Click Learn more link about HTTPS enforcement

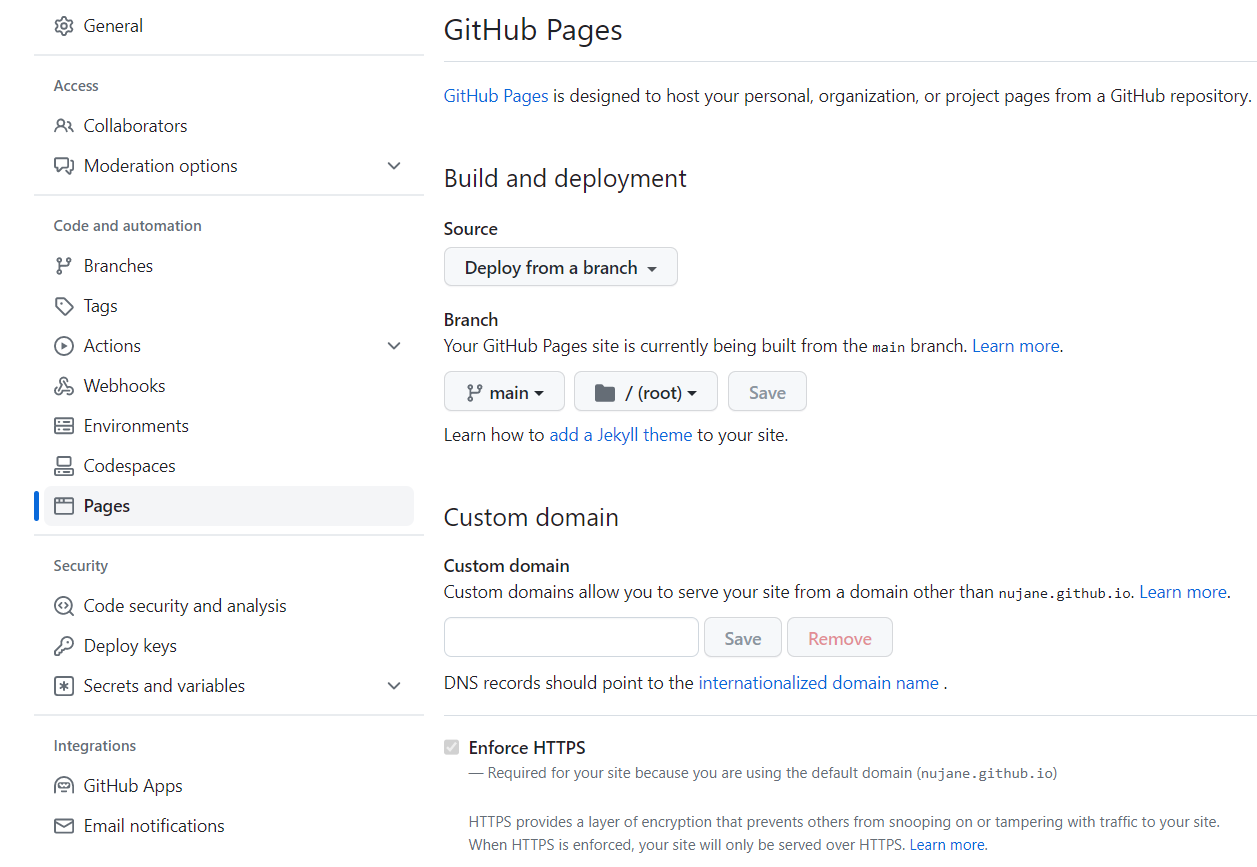(x=947, y=845)
